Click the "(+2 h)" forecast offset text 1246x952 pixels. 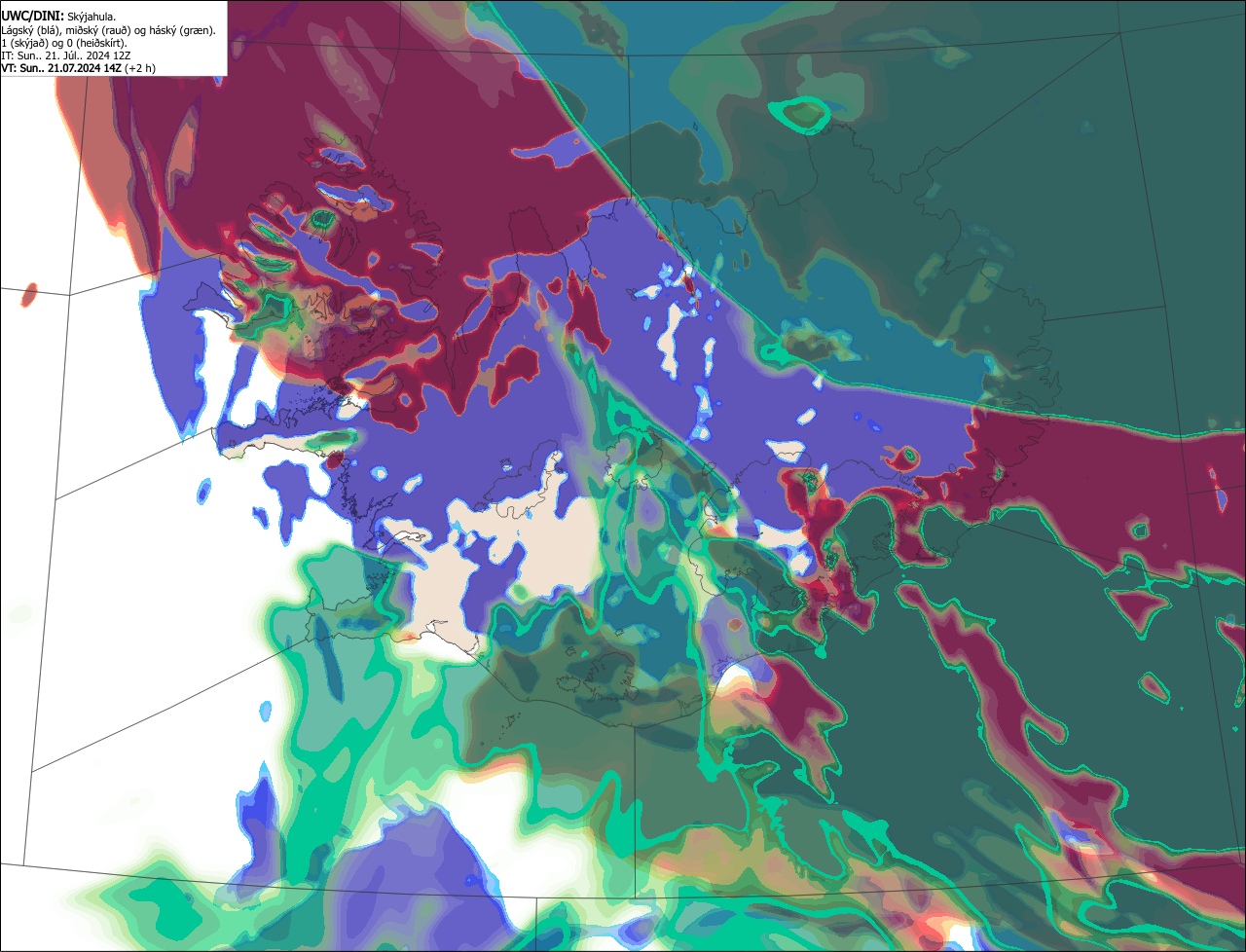pyautogui.click(x=140, y=68)
